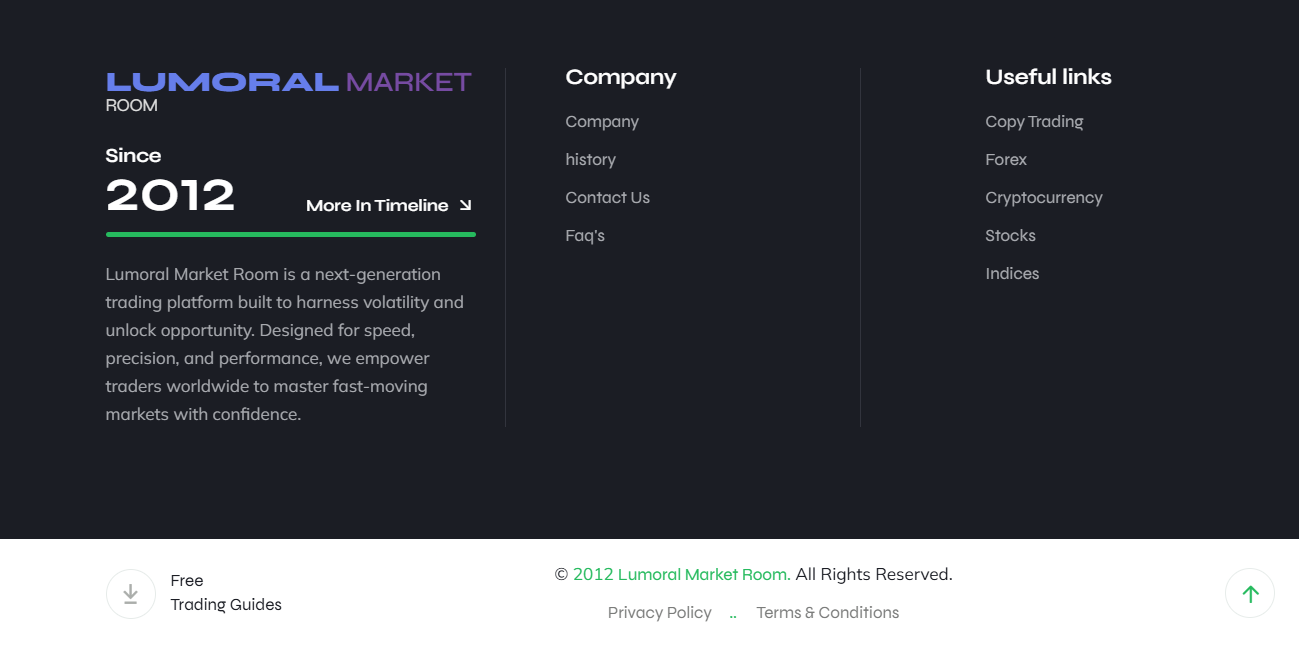
Task: Visit the Faq's link
Action: coord(585,236)
